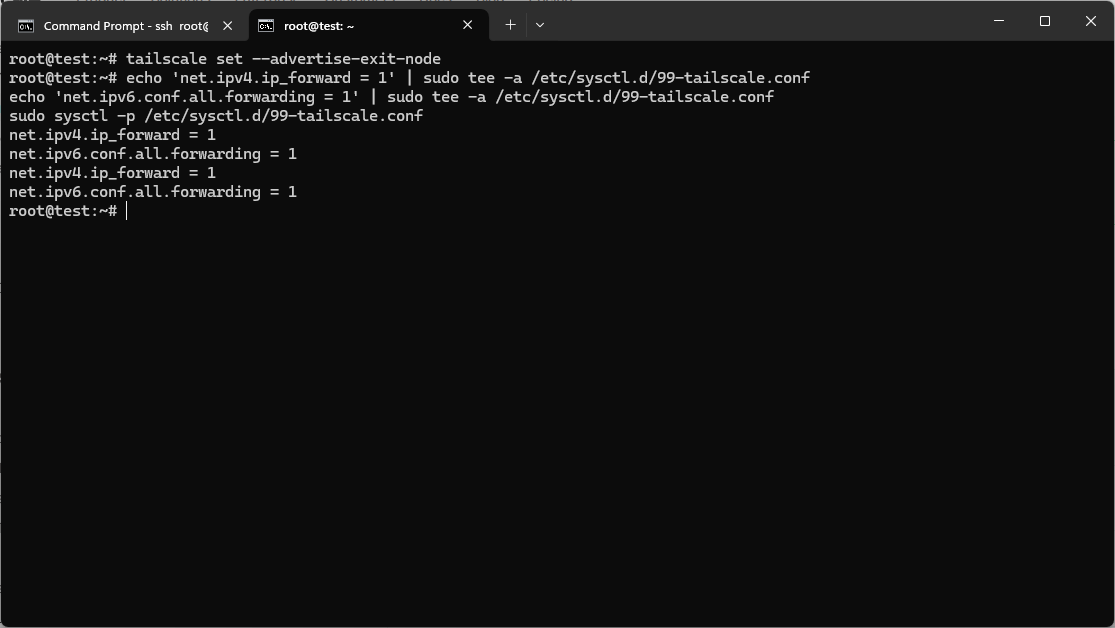Click the echo net.ipv6.conf.all.forwarding command line
The image size is (1115, 628).
(x=391, y=97)
